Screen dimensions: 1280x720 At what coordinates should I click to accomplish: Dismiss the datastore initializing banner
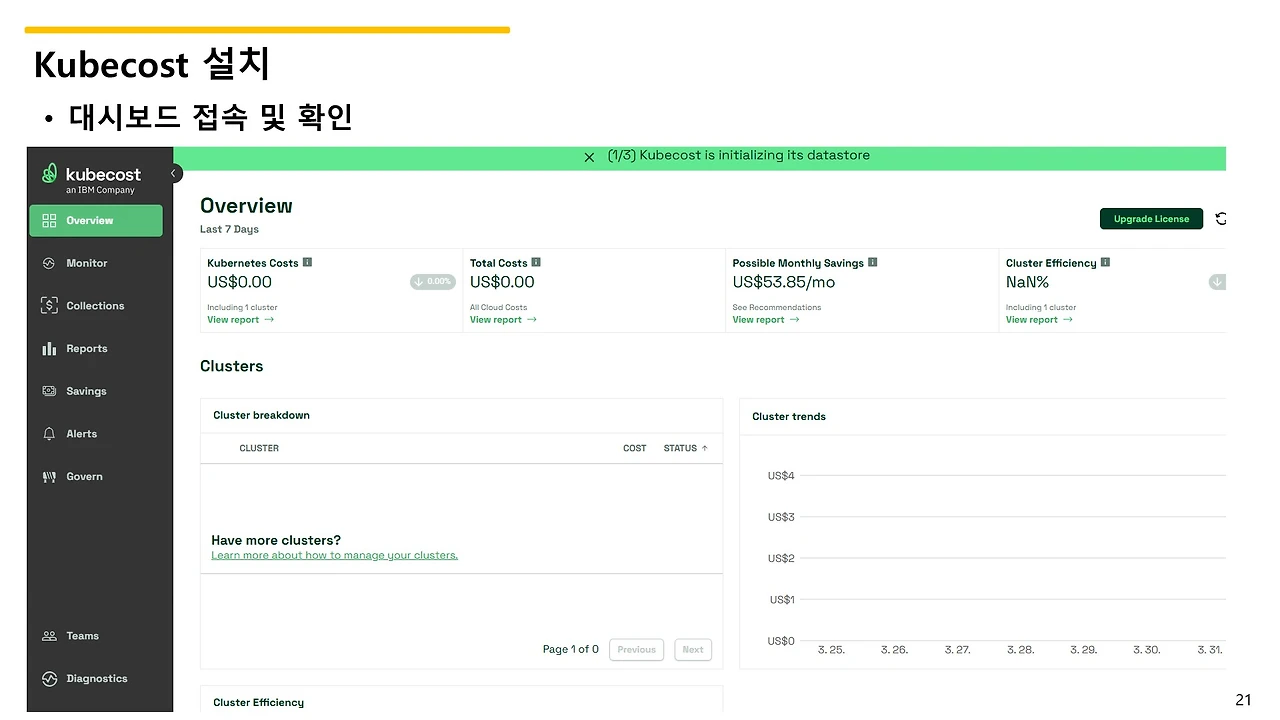coord(589,157)
